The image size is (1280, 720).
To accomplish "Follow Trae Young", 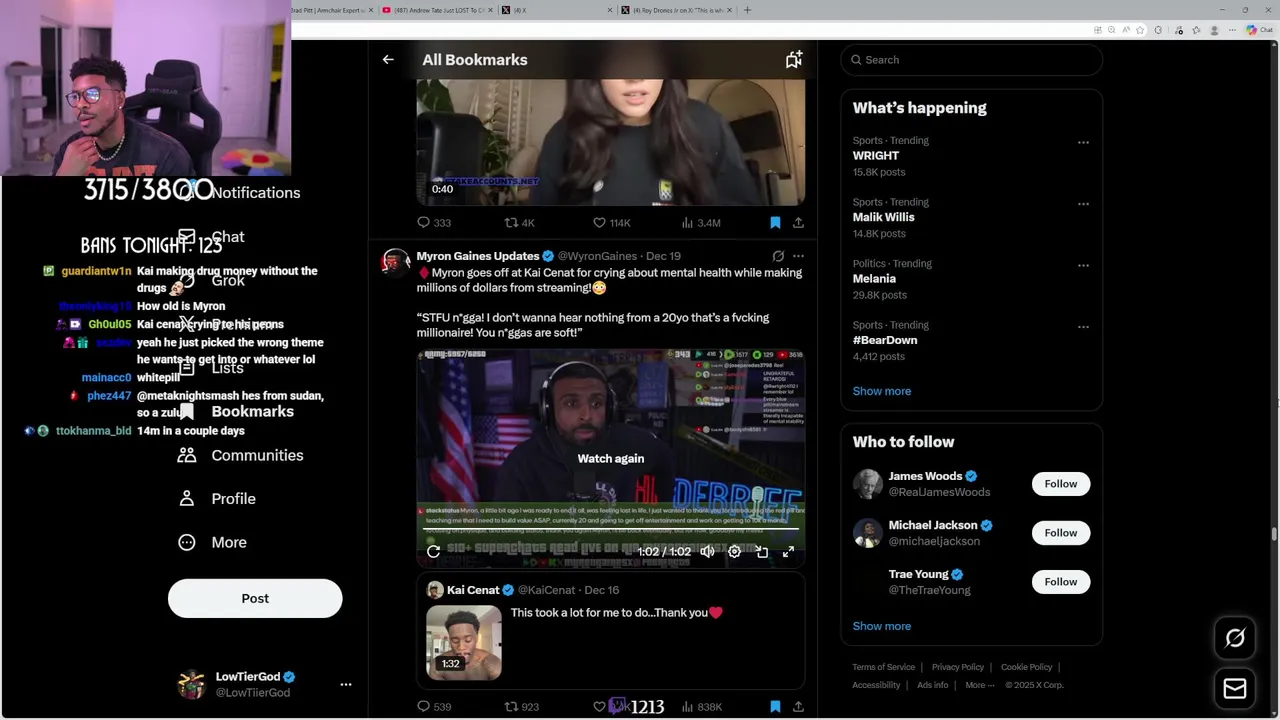I will click(1061, 582).
